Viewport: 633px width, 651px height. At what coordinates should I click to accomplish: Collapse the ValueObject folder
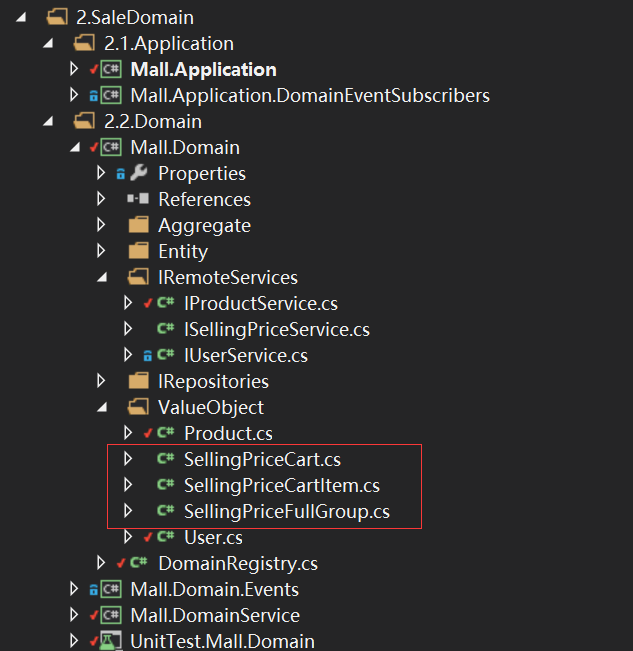point(101,408)
